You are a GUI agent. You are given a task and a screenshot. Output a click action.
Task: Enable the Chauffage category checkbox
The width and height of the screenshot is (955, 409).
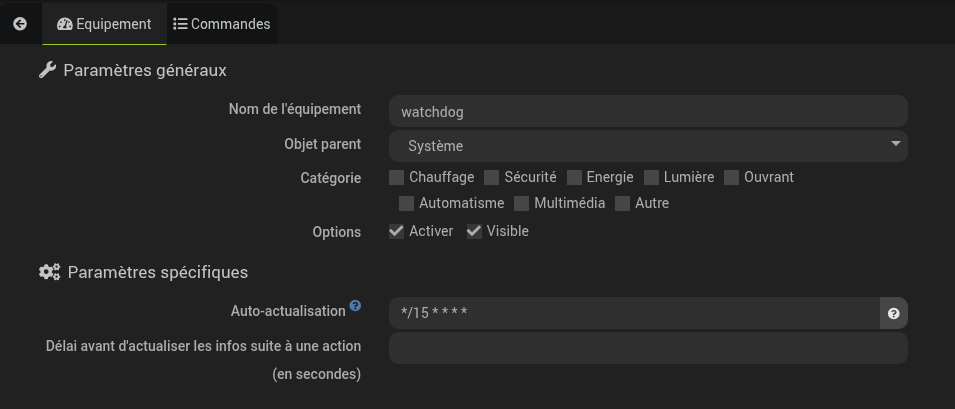(x=397, y=178)
